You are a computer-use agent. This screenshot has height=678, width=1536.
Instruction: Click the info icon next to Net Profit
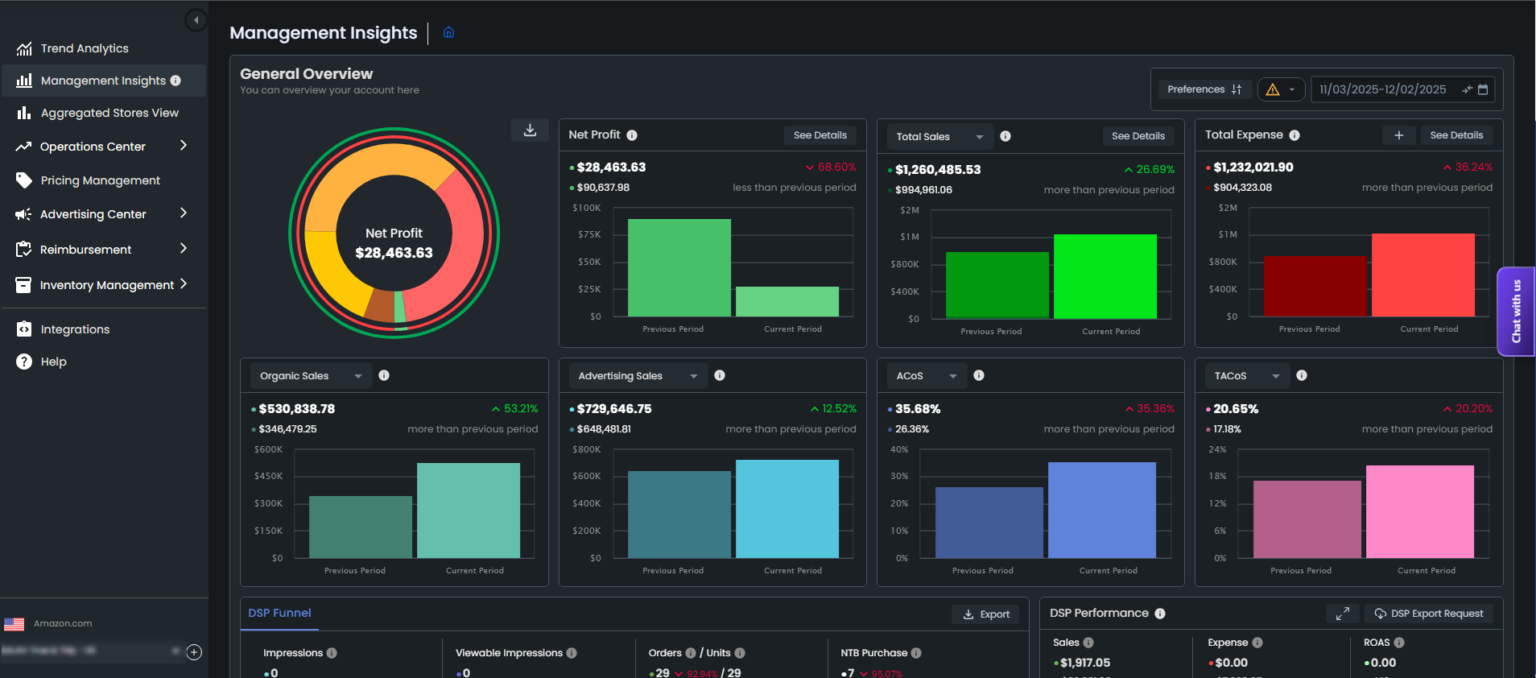pyautogui.click(x=633, y=134)
